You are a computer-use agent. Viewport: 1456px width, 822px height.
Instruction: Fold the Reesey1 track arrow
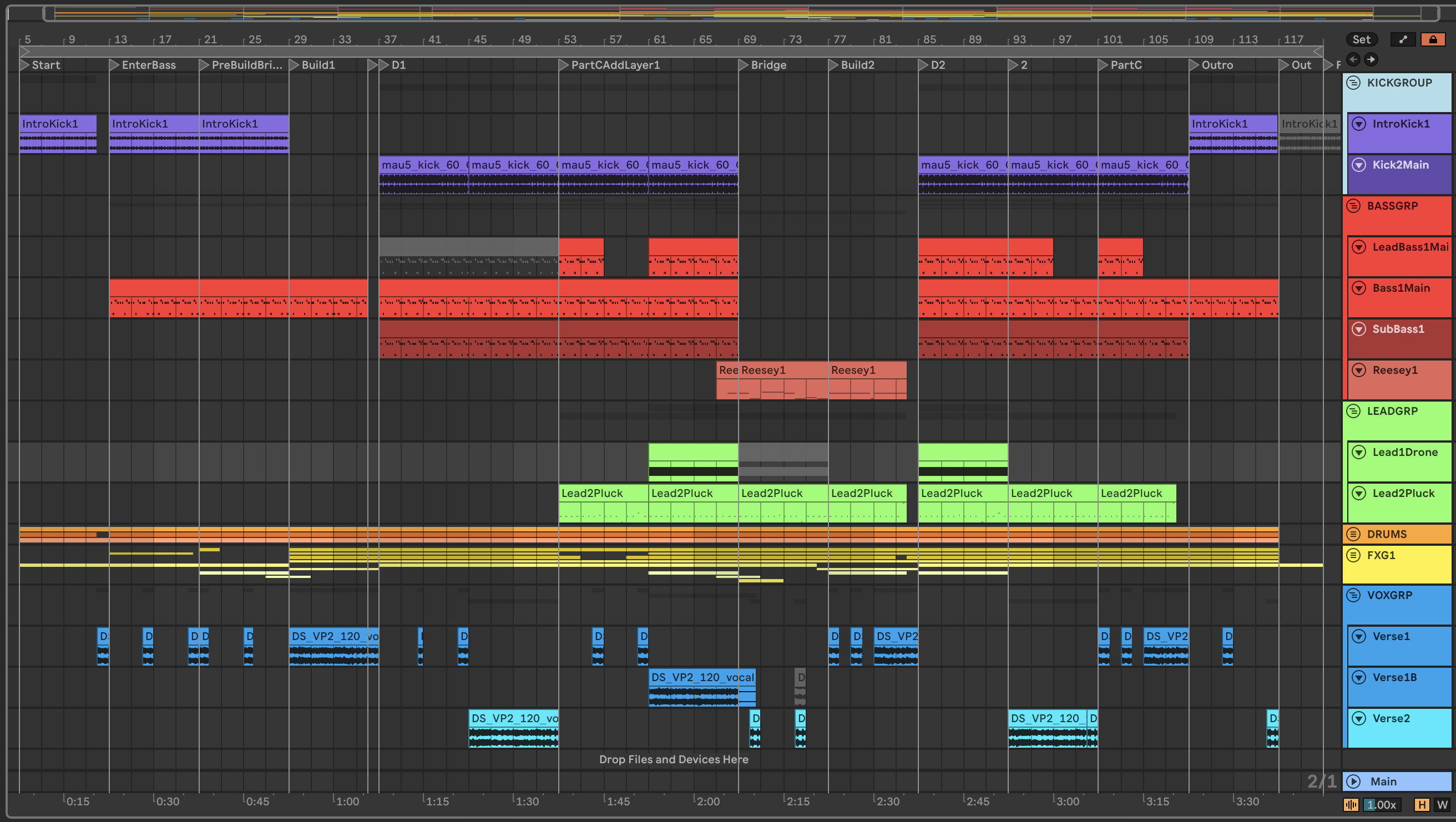pos(1359,371)
